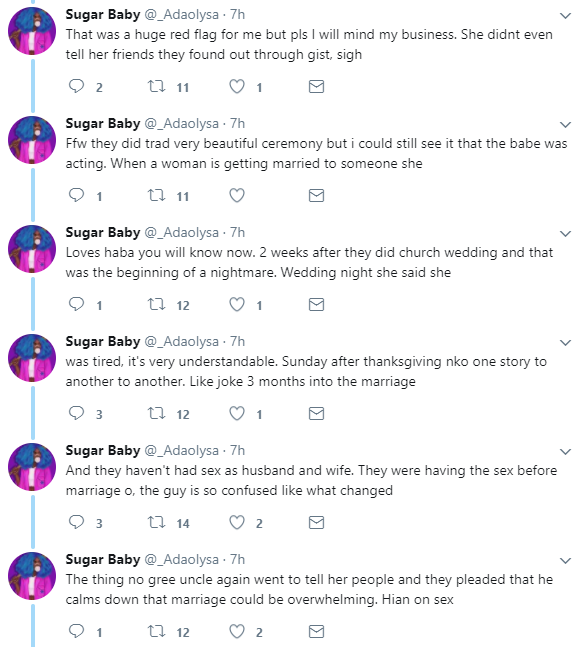Viewport: 584px width, 647px height.
Task: Open chevron menu on "was tired" tweet
Action: coord(565,342)
